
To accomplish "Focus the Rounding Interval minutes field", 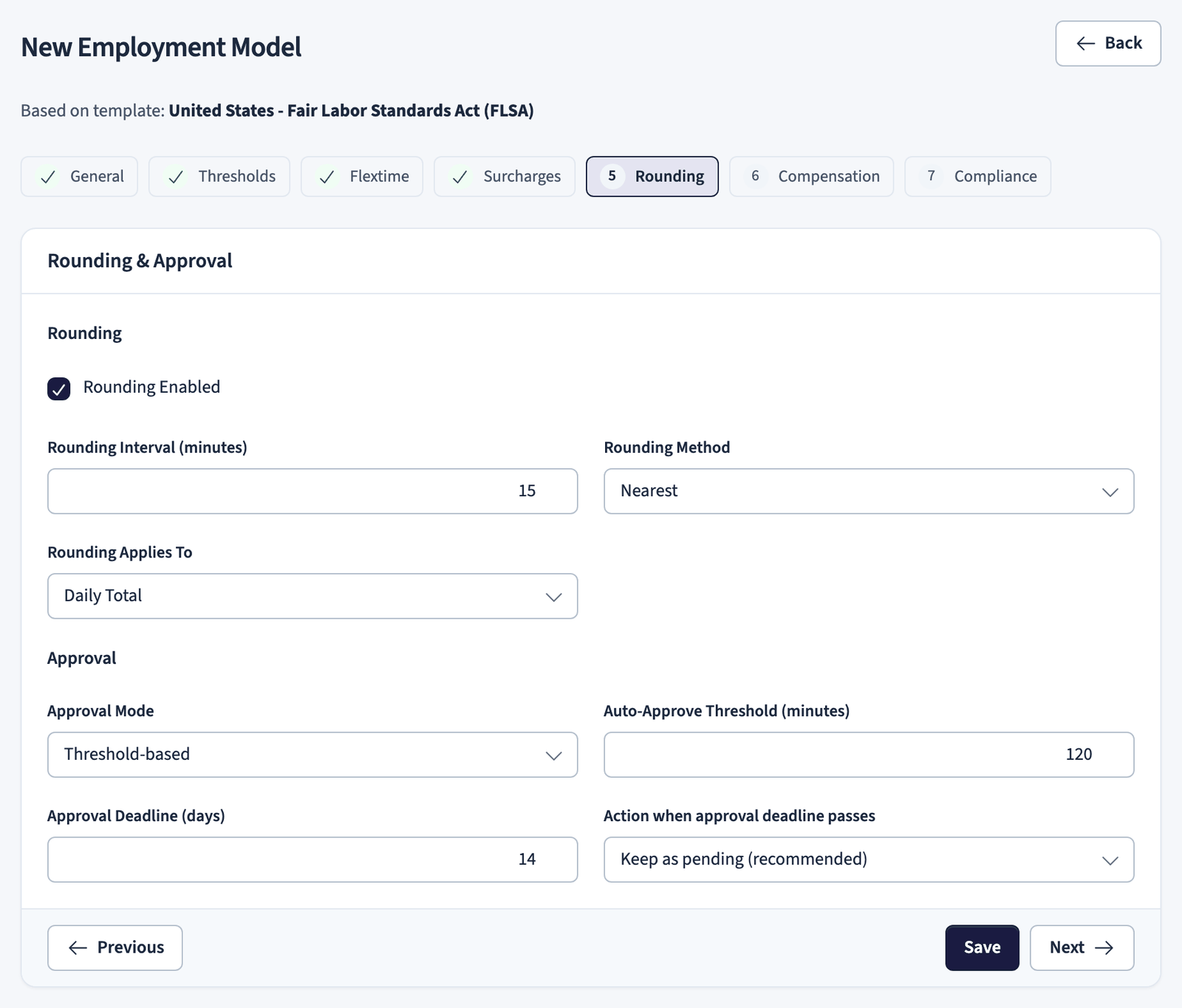I will [x=312, y=491].
